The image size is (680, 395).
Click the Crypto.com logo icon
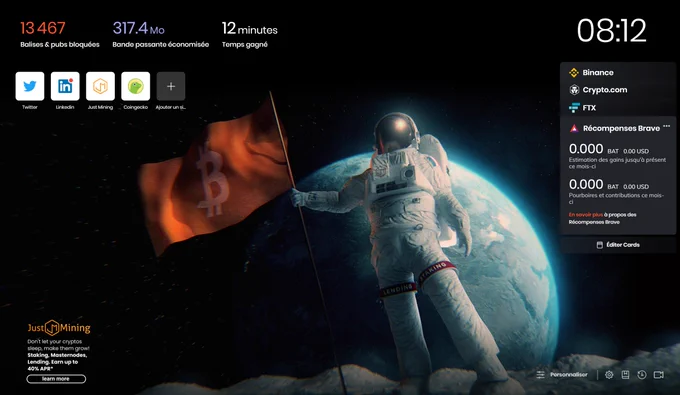pyautogui.click(x=574, y=90)
